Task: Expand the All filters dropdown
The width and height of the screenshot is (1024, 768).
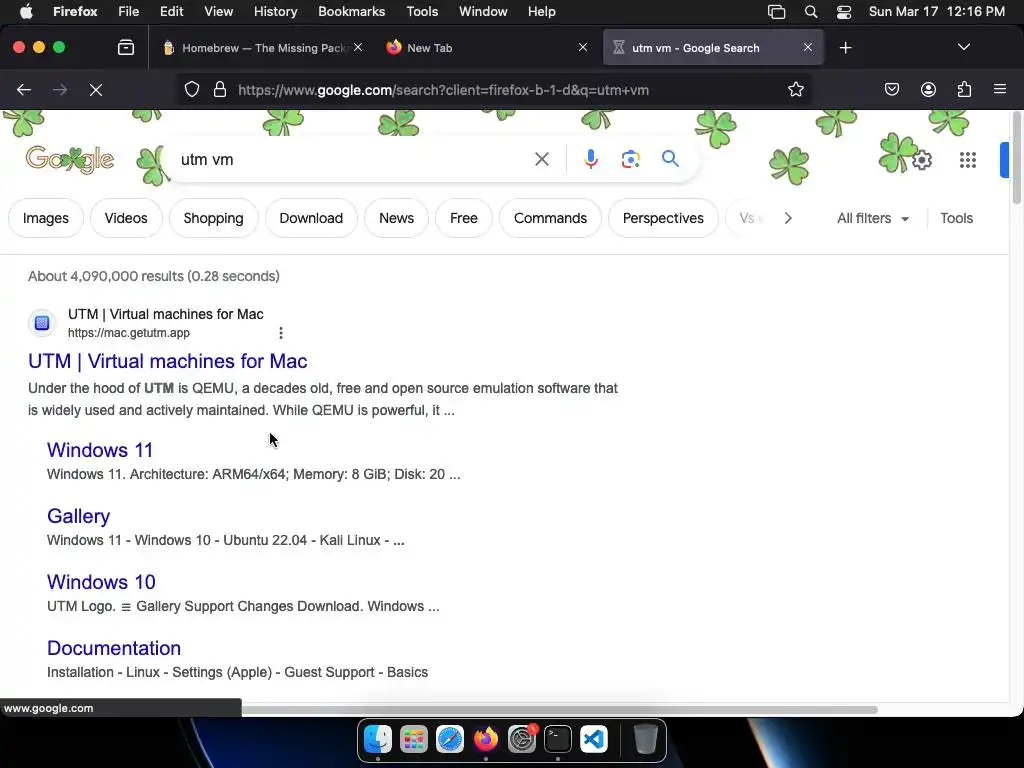Action: pyautogui.click(x=872, y=218)
